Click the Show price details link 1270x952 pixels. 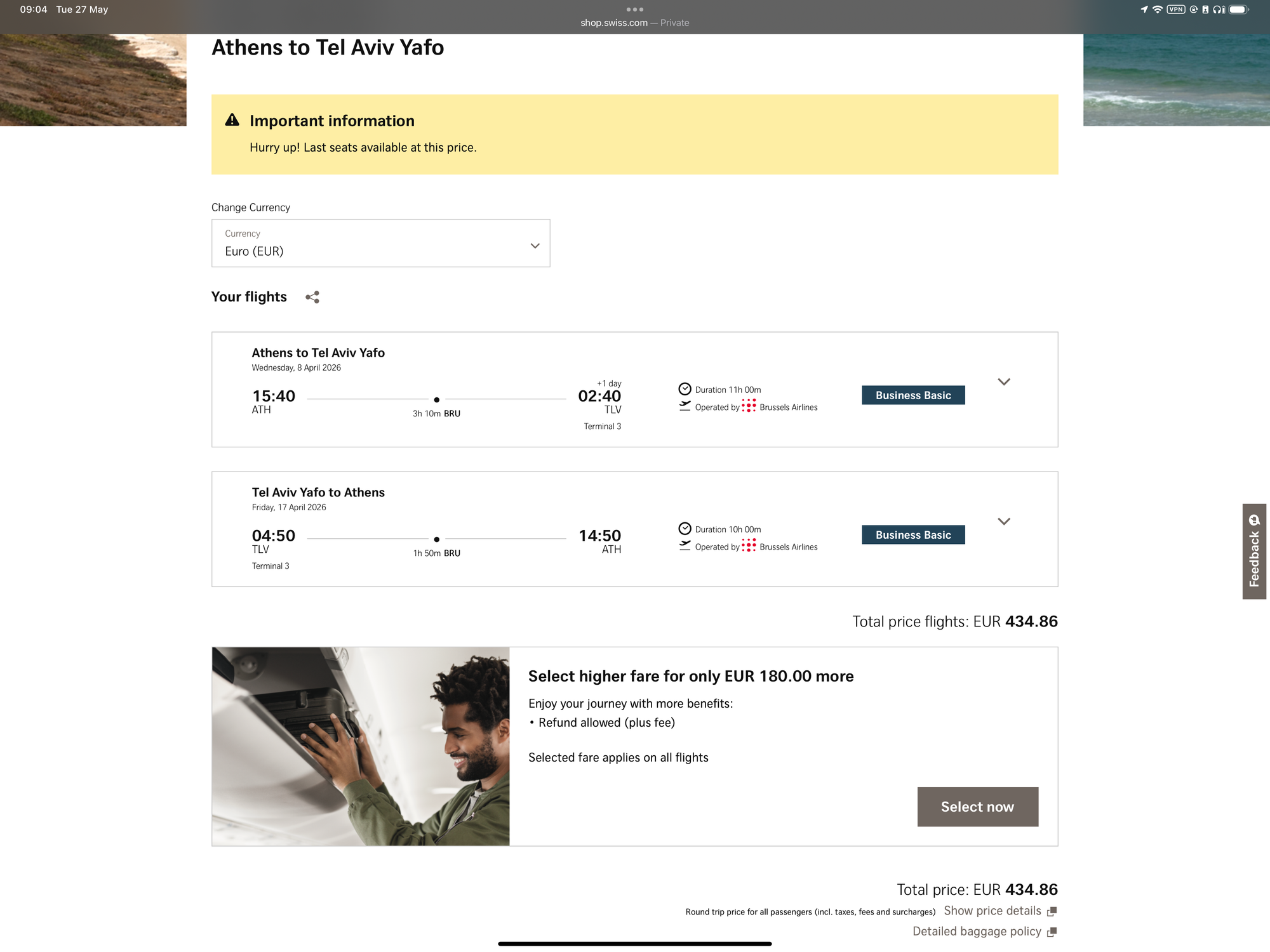pos(992,911)
